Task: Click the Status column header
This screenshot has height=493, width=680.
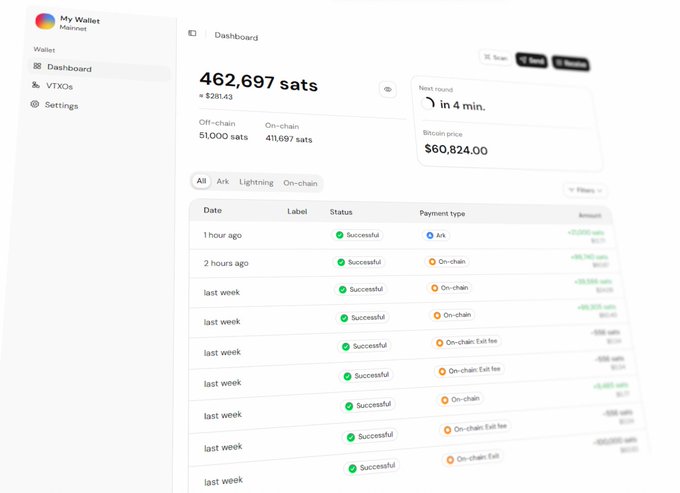Action: [341, 212]
